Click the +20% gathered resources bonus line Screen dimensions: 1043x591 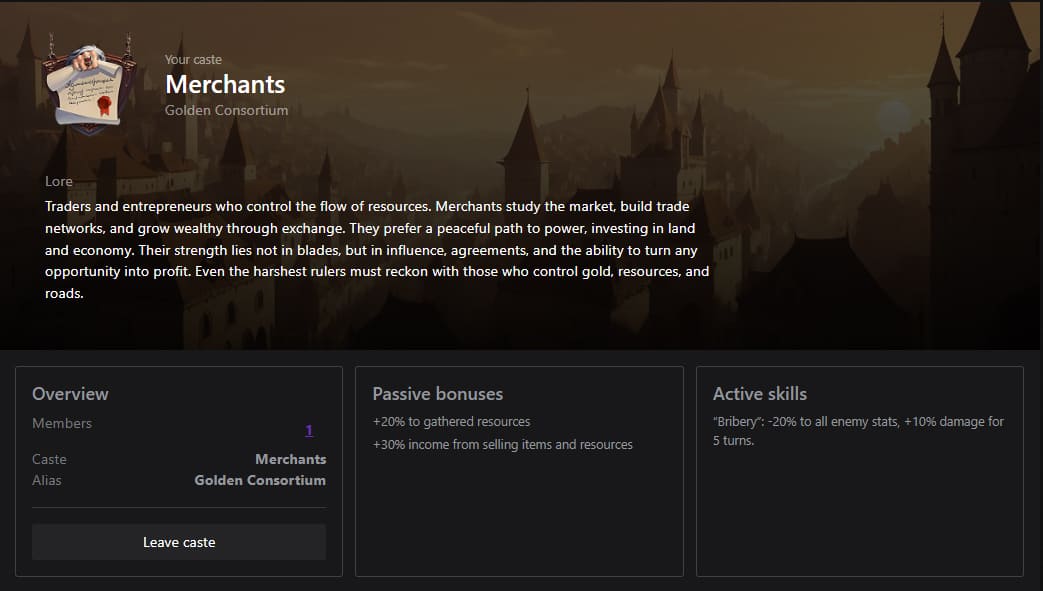450,421
